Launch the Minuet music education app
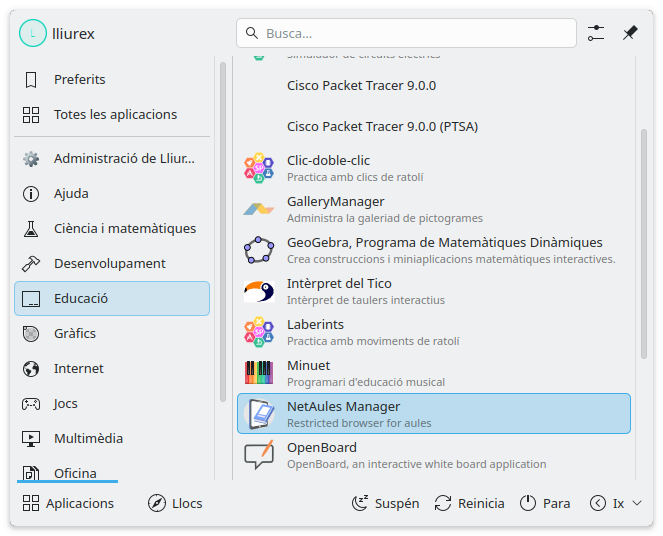Screen dimensions: 663x536 click(x=433, y=373)
